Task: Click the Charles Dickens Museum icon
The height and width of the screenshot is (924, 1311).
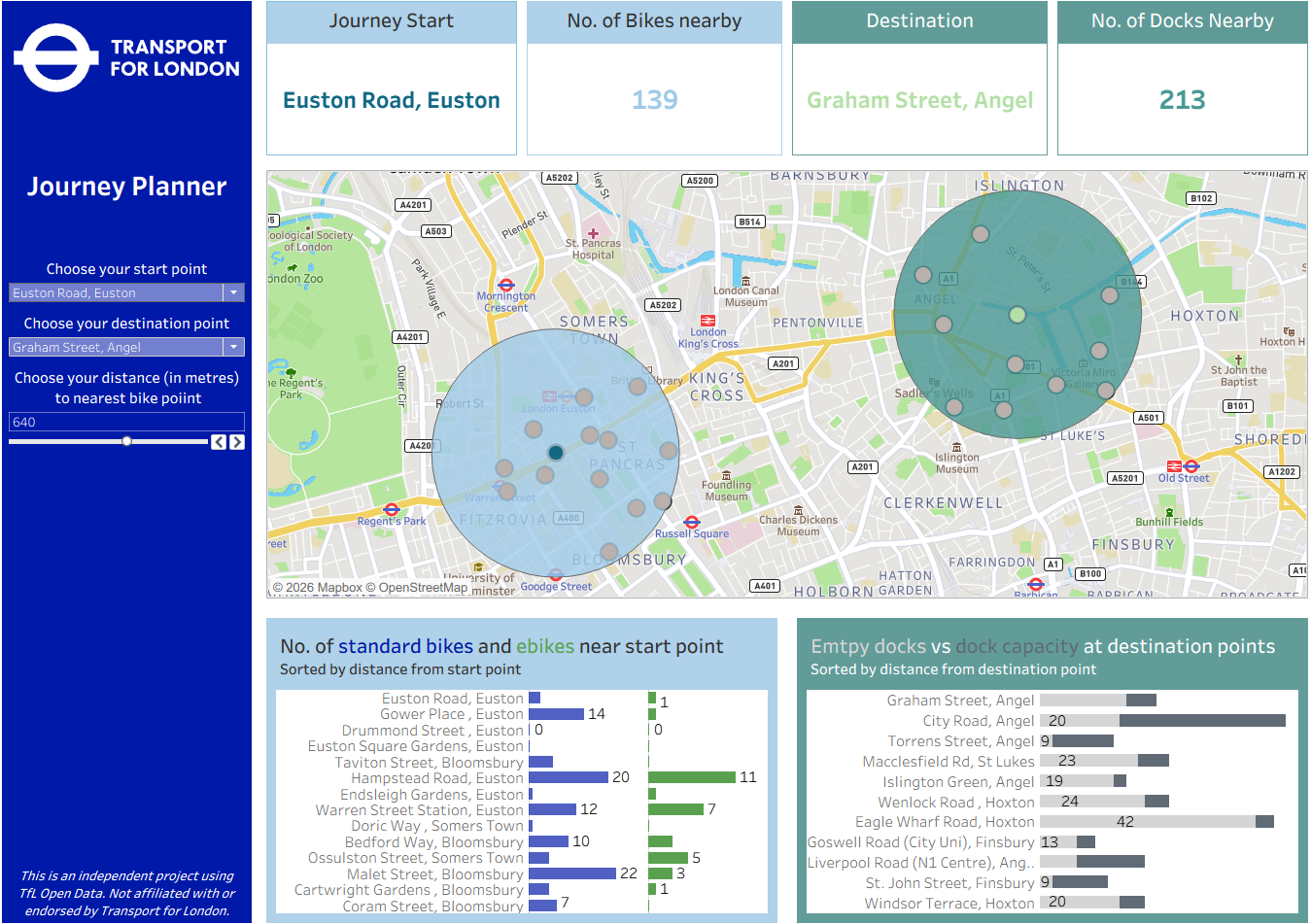Action: tap(798, 509)
